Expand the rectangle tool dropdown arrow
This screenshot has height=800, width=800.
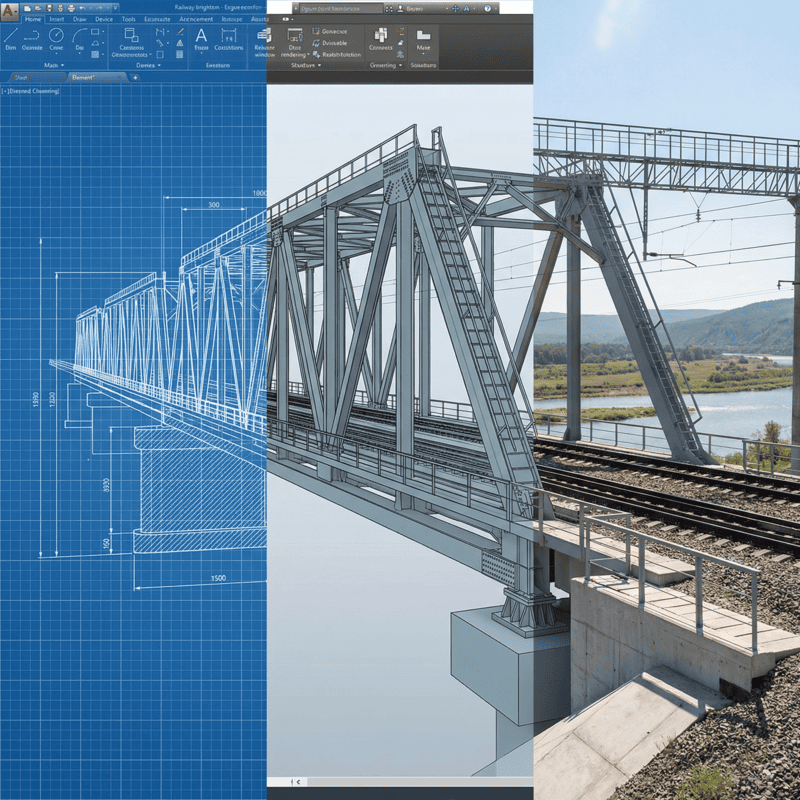(x=103, y=32)
